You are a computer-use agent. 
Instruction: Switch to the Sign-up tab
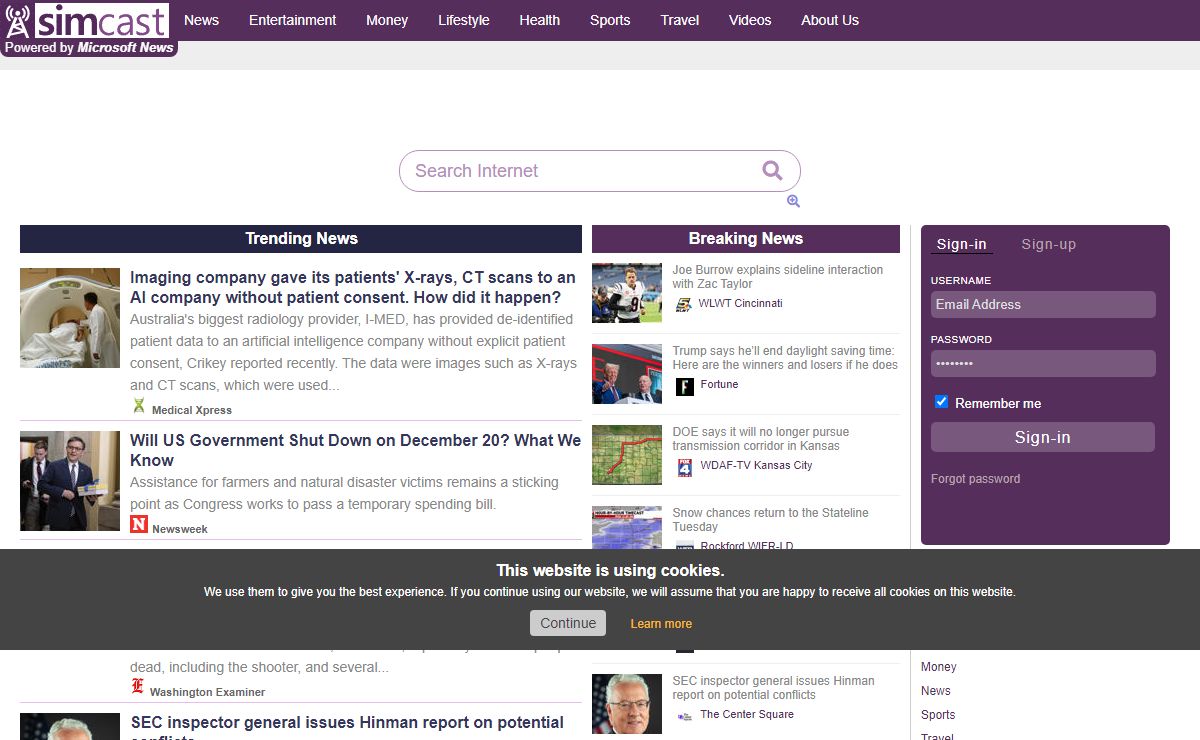[x=1049, y=244]
